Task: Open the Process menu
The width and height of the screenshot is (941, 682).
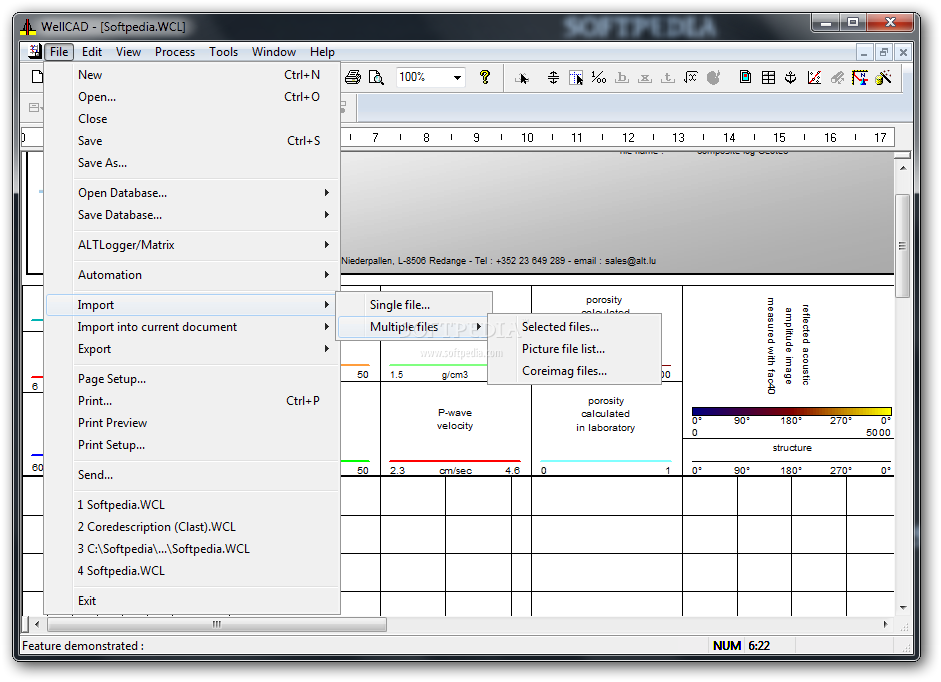Action: [175, 52]
